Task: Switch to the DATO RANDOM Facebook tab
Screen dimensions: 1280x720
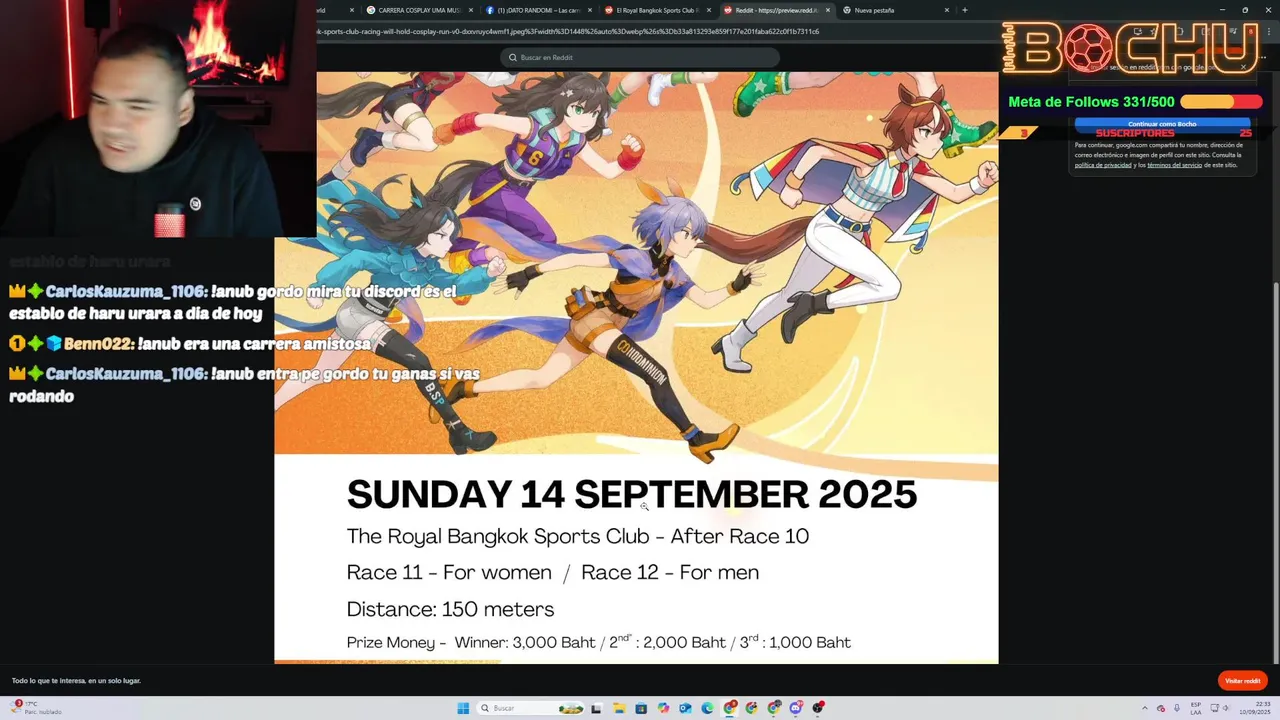Action: (538, 10)
